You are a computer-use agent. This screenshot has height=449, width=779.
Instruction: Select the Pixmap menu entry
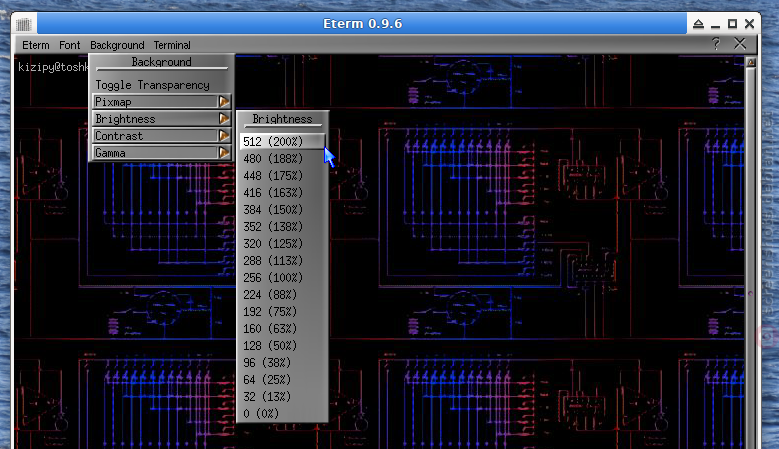160,102
